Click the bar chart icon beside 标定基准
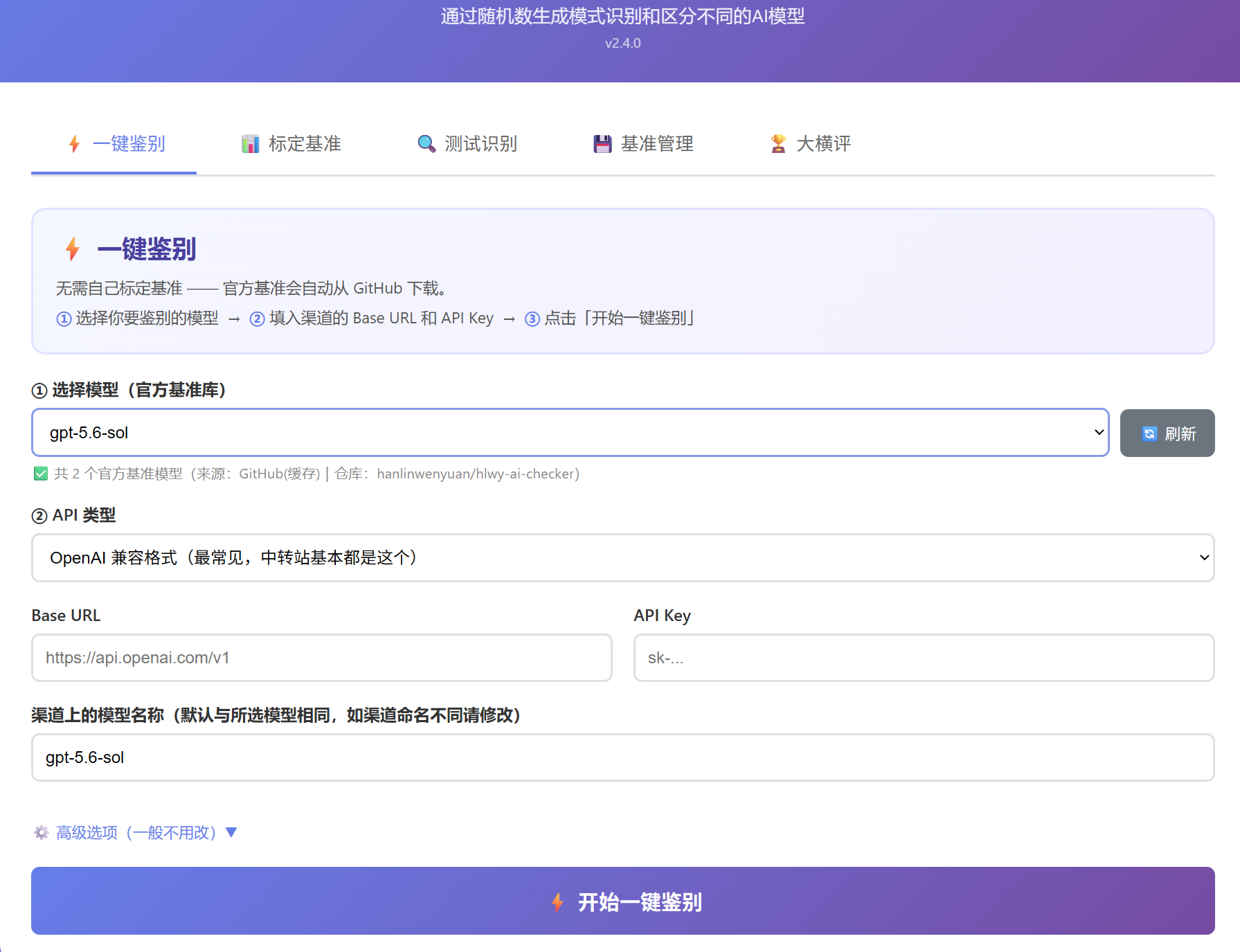 click(250, 144)
